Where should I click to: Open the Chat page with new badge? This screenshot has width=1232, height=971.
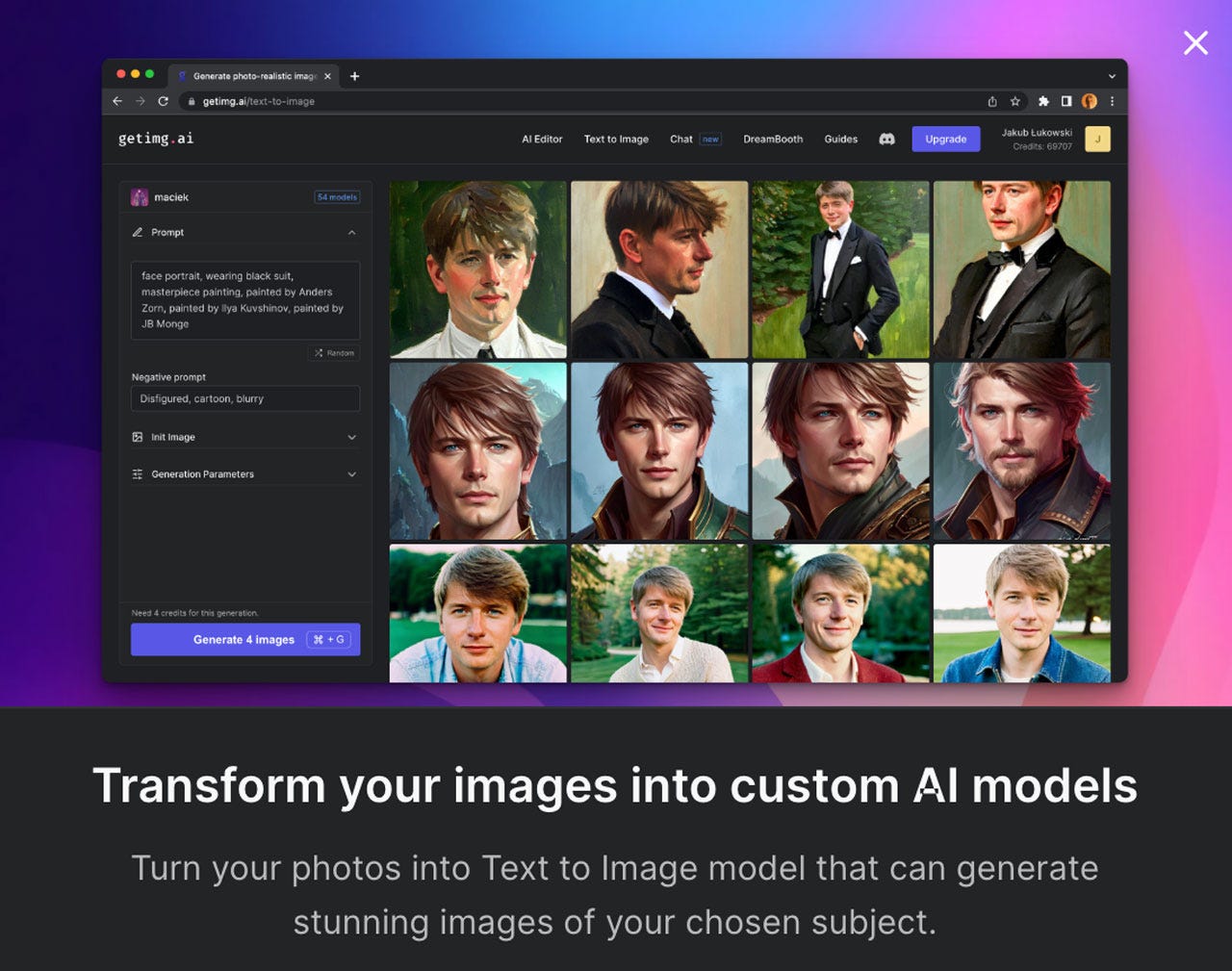[x=680, y=139]
